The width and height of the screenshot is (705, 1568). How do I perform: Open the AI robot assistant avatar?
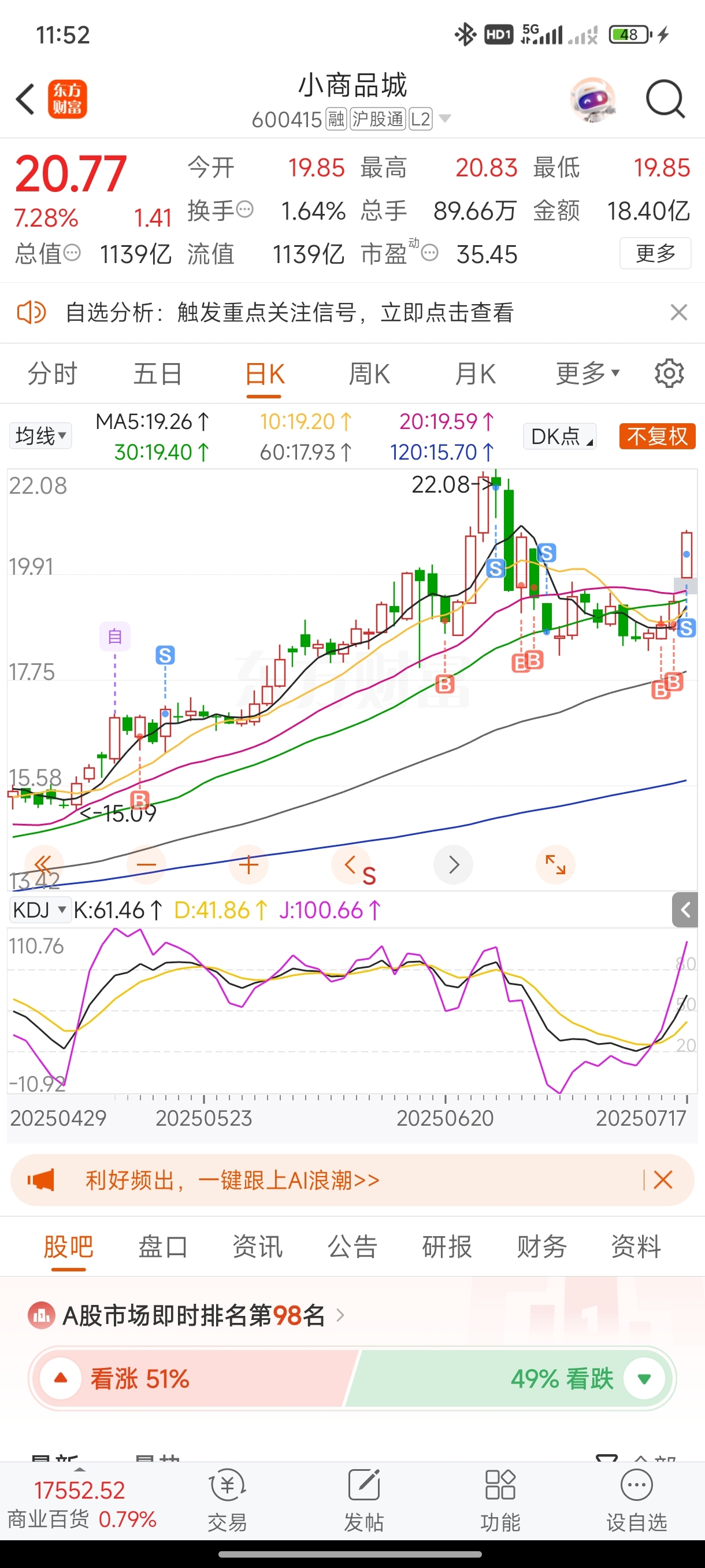592,99
